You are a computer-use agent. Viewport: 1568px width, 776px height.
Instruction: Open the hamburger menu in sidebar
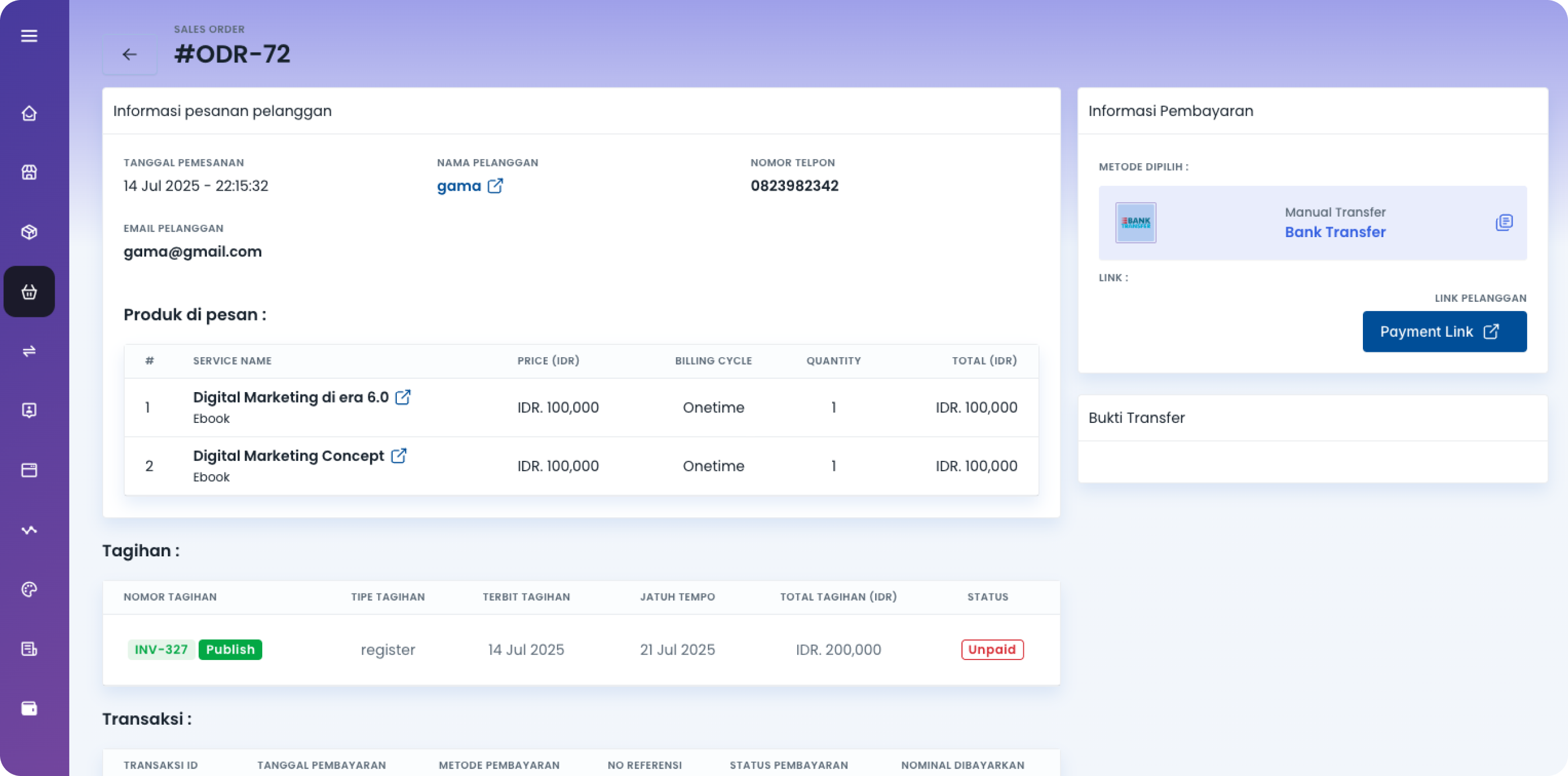29,36
